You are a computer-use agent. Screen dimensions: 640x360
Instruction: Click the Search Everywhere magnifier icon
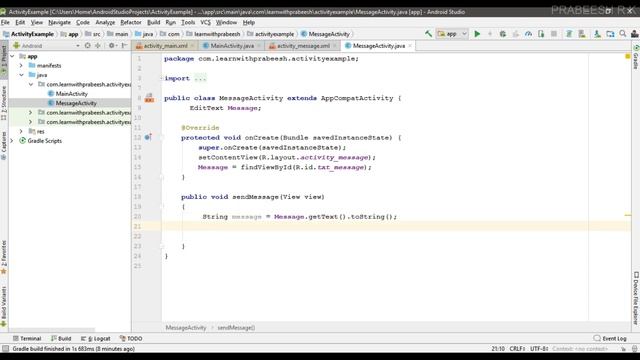coord(623,34)
